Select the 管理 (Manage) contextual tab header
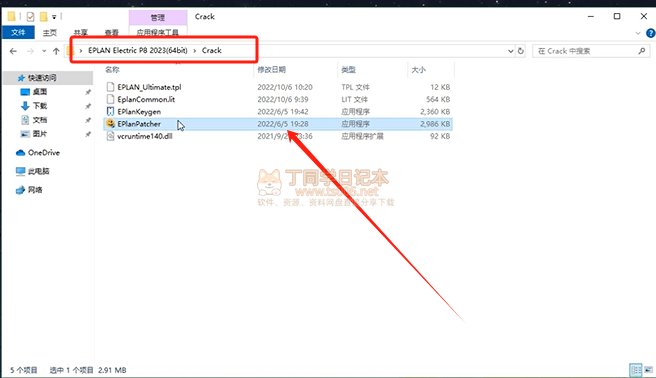 pos(158,18)
